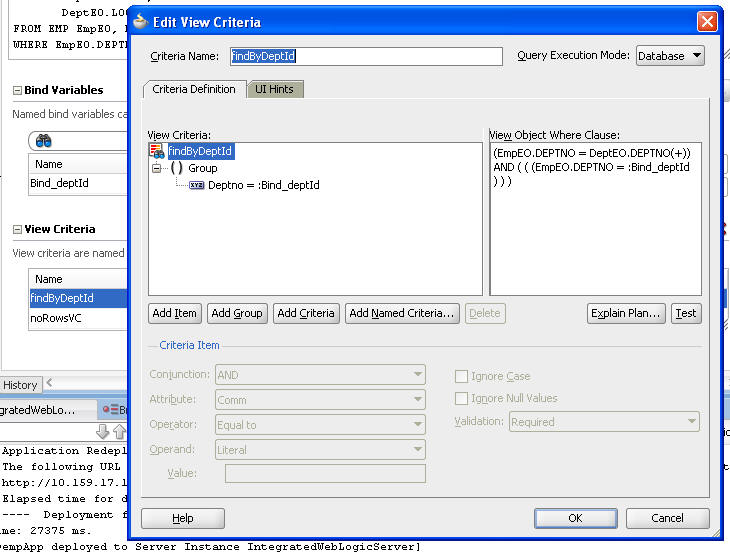
Task: Click the scroll left arrow beside History tab
Action: (50, 383)
